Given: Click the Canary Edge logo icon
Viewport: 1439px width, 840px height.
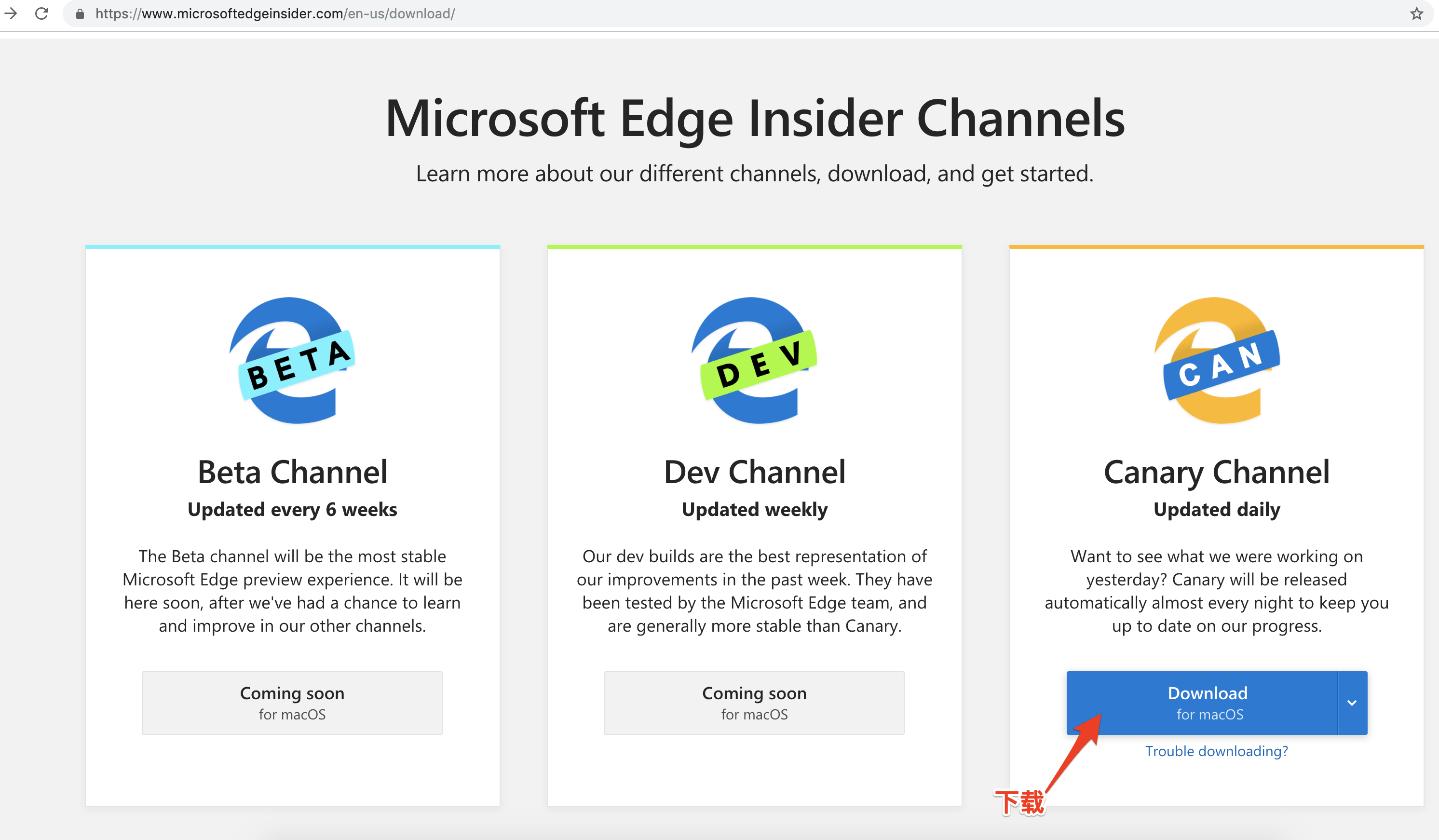Looking at the screenshot, I should tap(1216, 360).
